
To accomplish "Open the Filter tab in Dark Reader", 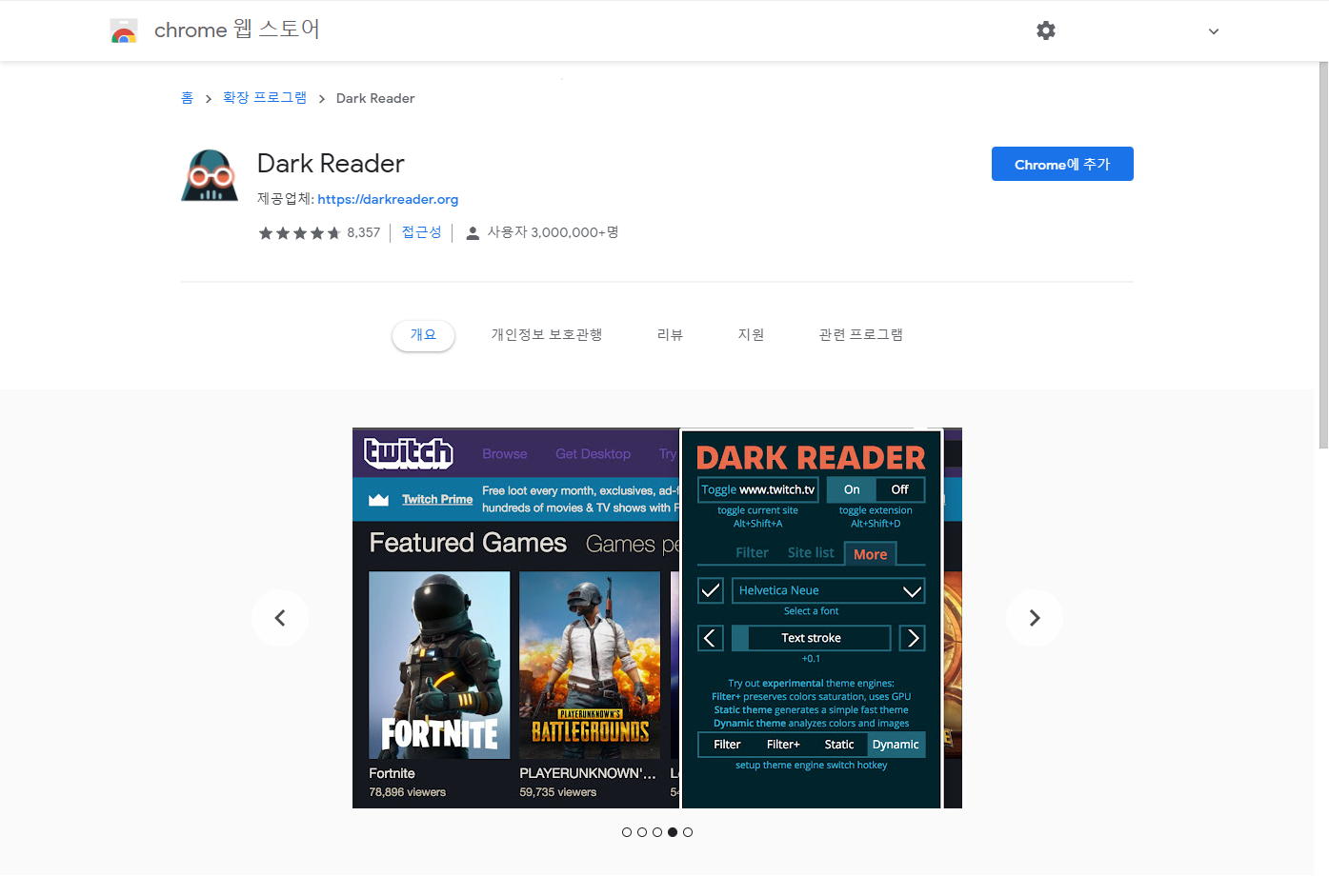I will [x=752, y=552].
